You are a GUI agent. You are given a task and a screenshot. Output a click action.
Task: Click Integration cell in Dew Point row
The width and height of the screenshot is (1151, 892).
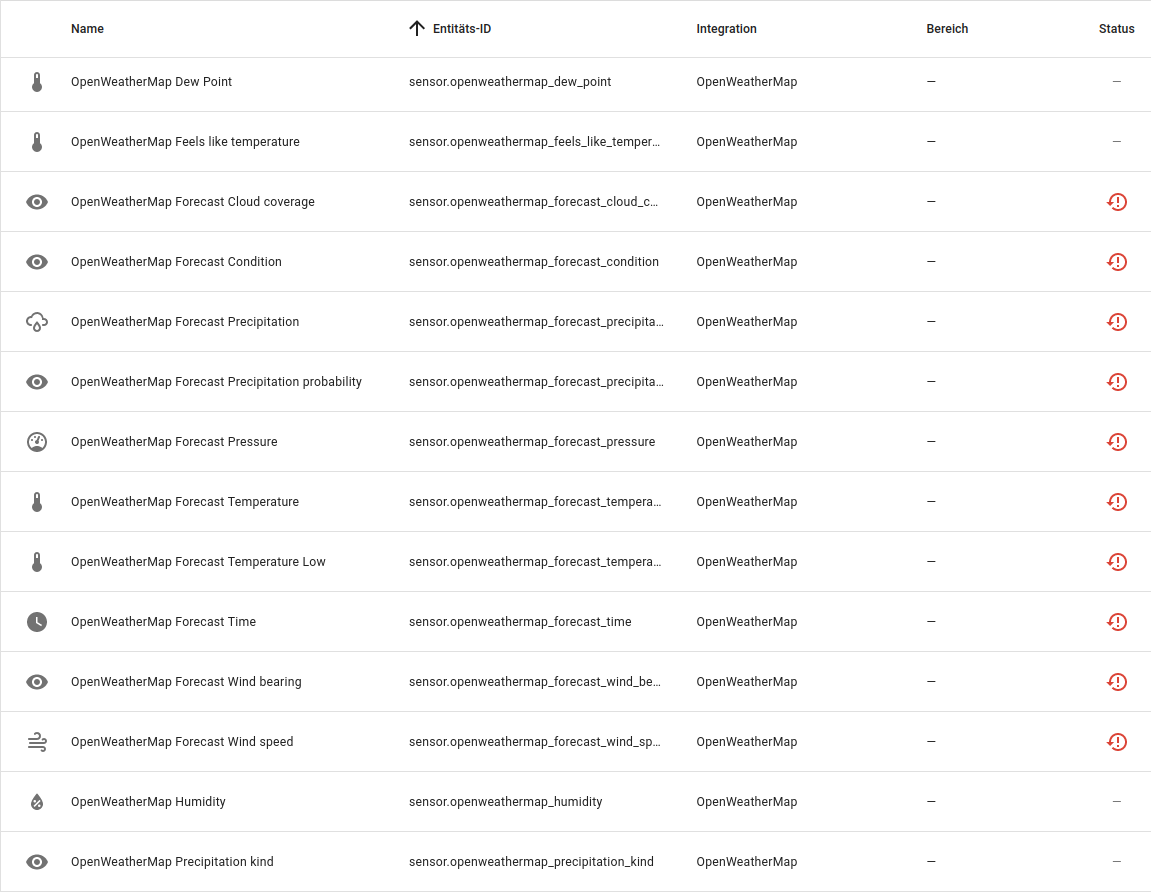[747, 81]
